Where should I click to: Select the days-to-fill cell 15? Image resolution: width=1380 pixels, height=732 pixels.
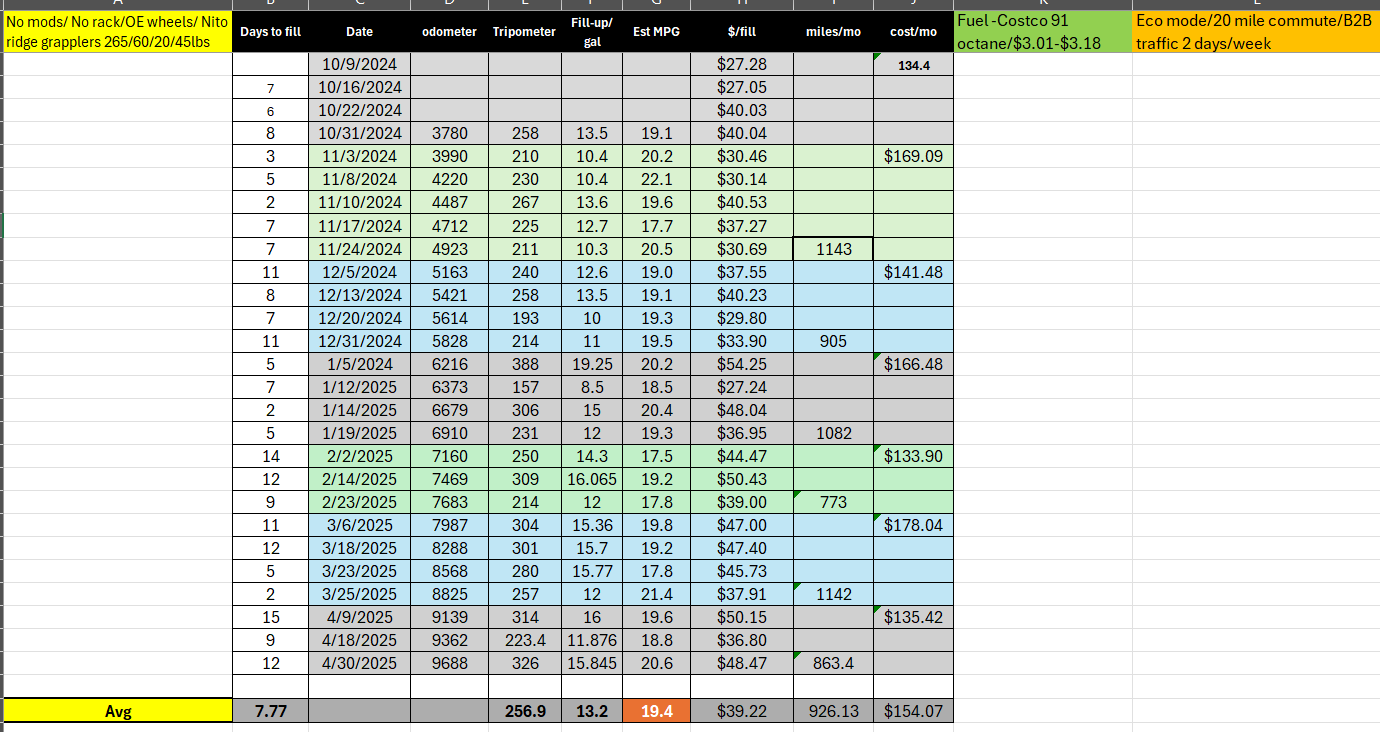[x=270, y=617]
